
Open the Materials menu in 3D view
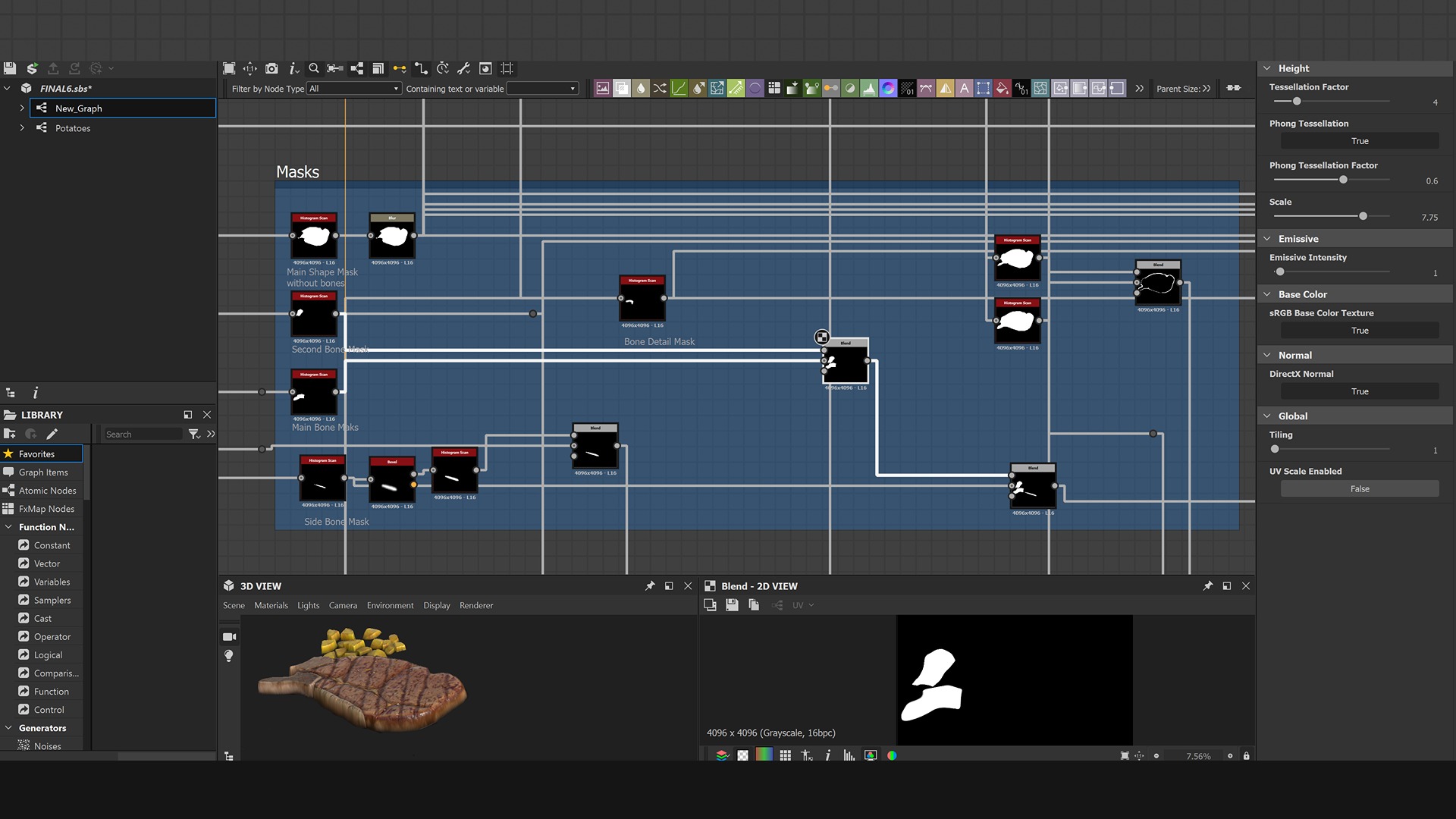(271, 605)
